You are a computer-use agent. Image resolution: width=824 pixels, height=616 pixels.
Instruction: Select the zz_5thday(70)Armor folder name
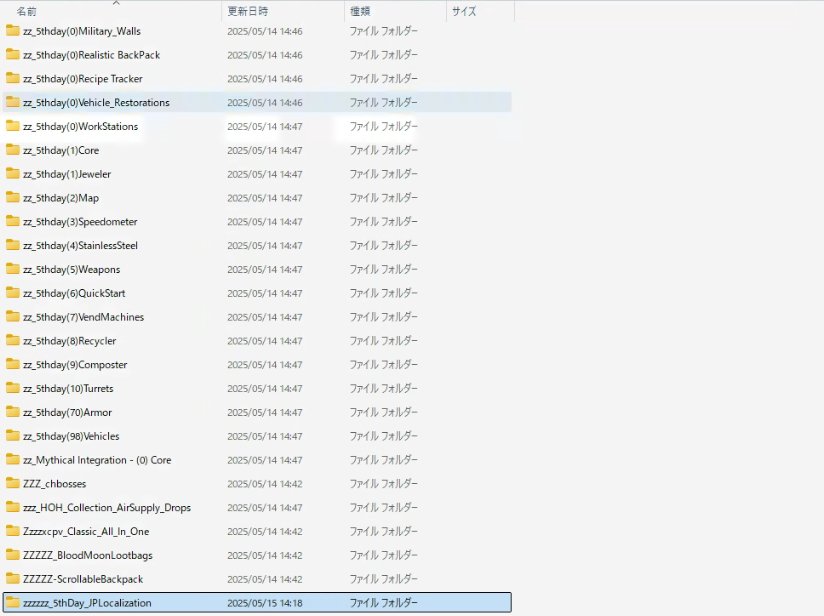point(67,412)
